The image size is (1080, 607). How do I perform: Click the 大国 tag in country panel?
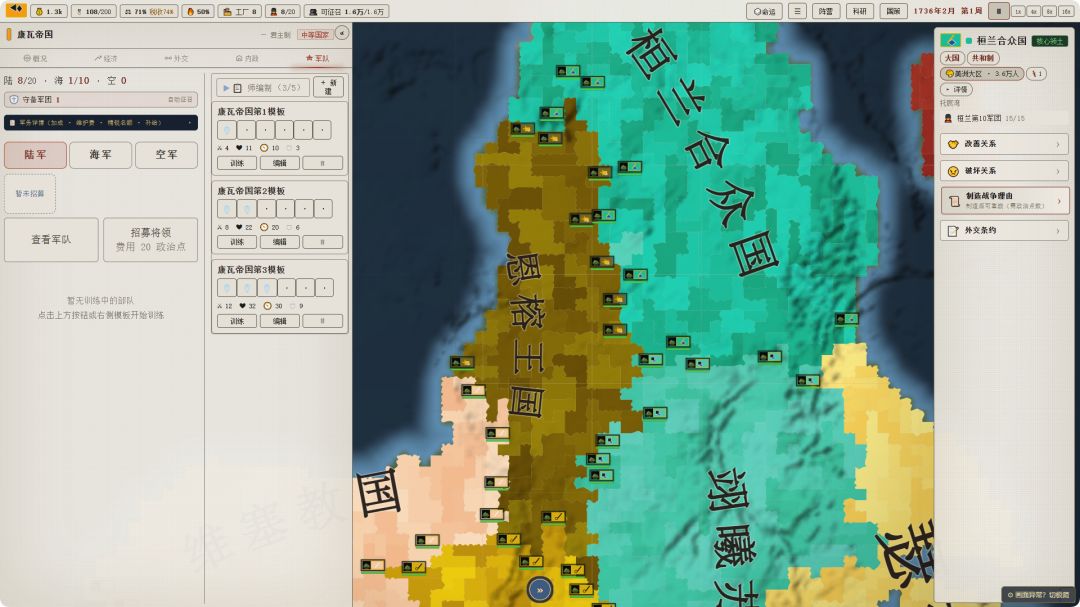click(952, 58)
